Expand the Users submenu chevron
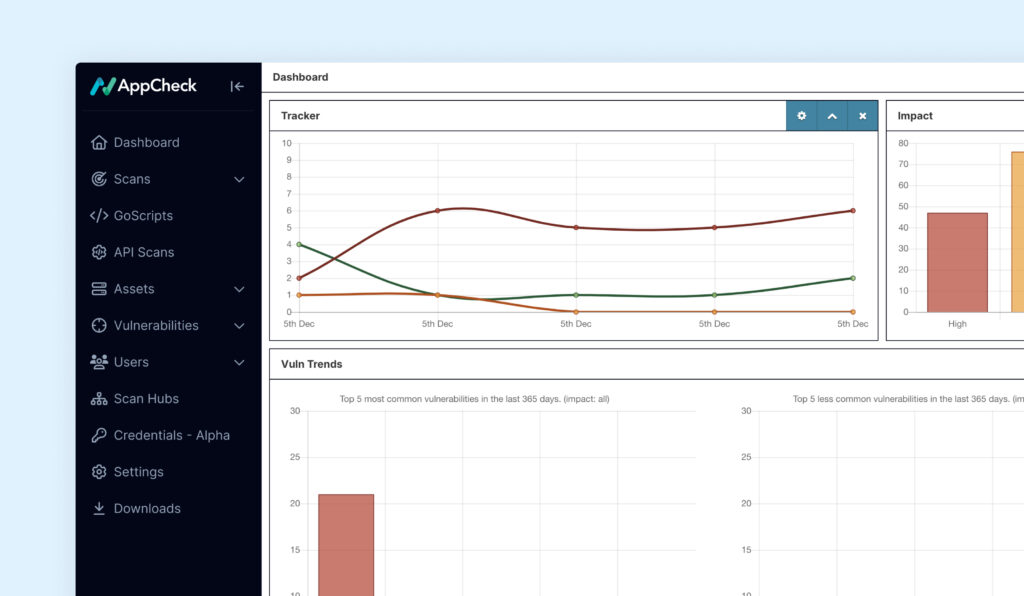 click(x=239, y=362)
